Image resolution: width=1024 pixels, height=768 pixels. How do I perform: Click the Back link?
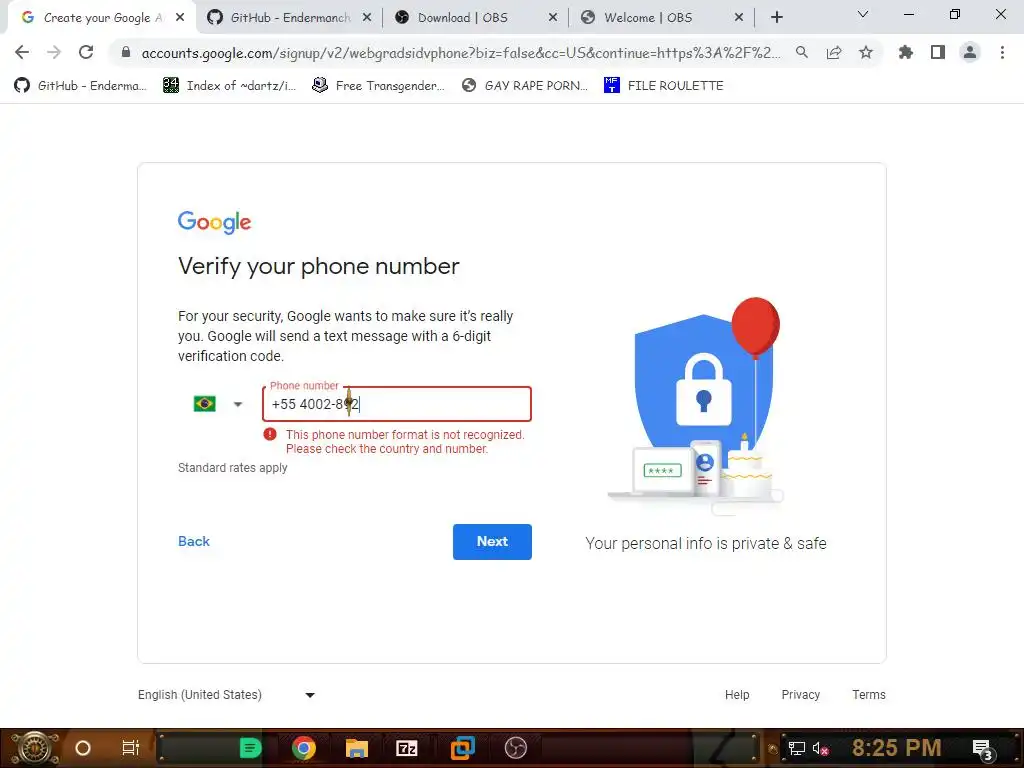tap(194, 541)
